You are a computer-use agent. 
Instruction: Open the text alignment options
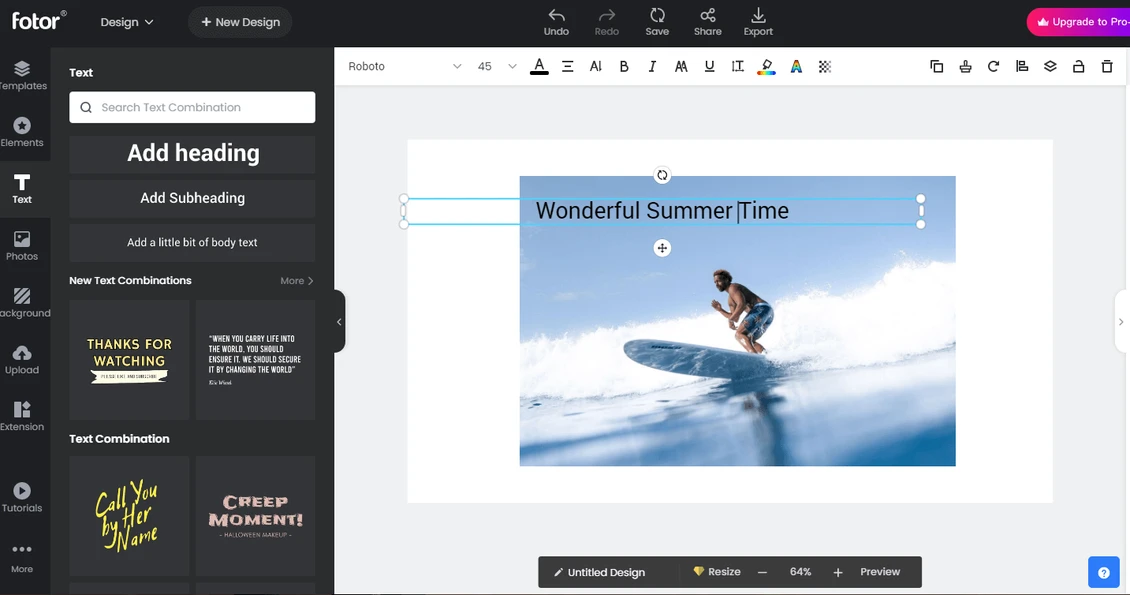pyautogui.click(x=567, y=67)
